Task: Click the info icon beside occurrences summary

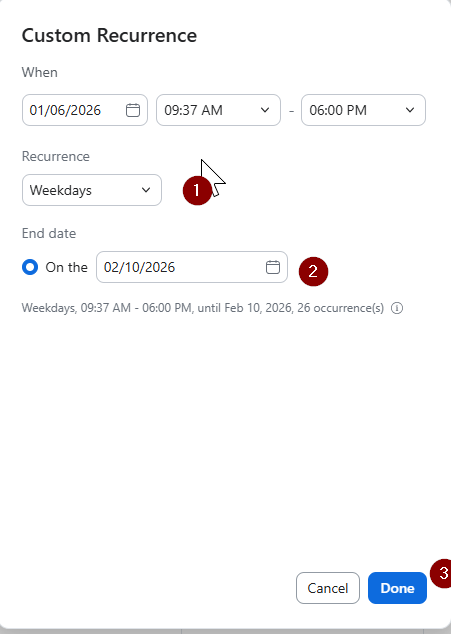Action: pos(397,308)
